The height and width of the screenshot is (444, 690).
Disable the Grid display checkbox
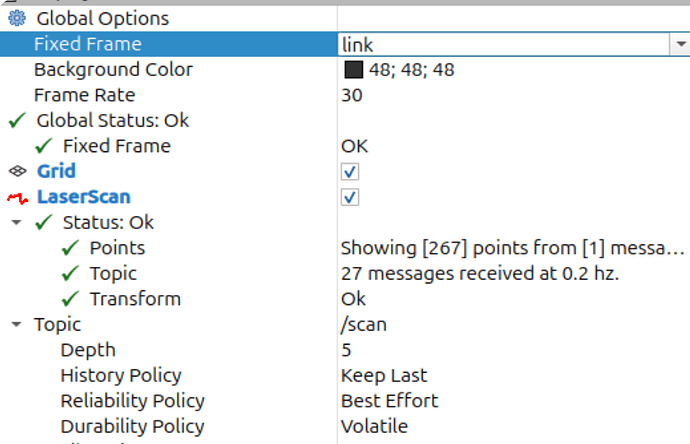click(x=349, y=172)
